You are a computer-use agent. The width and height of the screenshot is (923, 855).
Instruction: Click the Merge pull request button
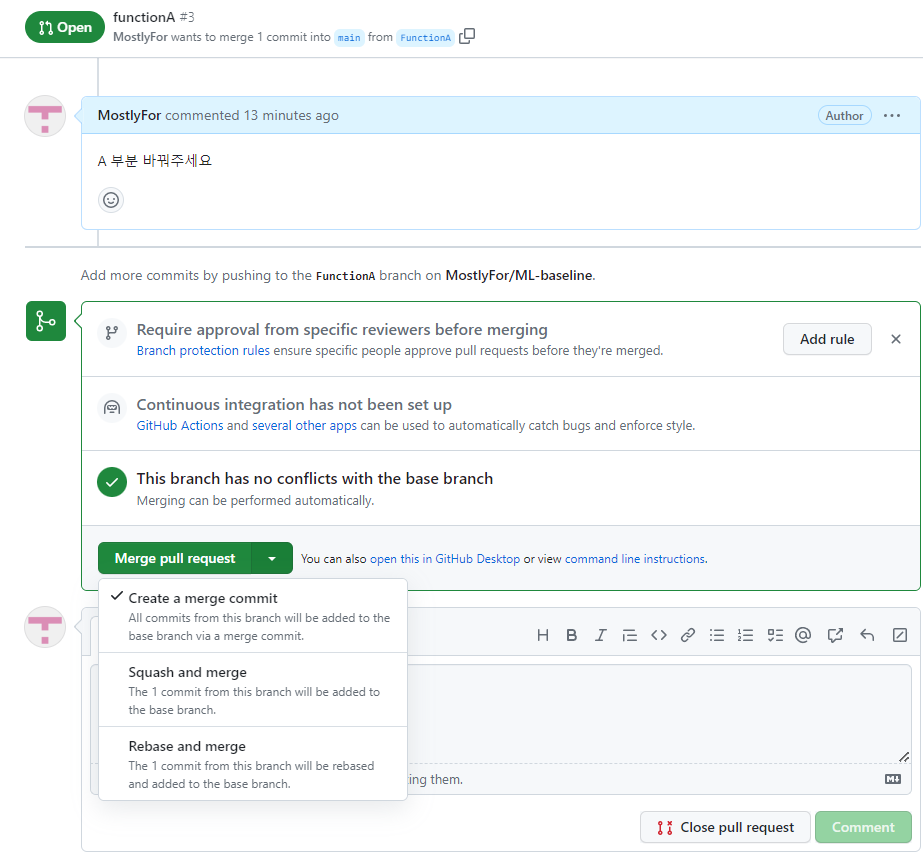pyautogui.click(x=175, y=558)
